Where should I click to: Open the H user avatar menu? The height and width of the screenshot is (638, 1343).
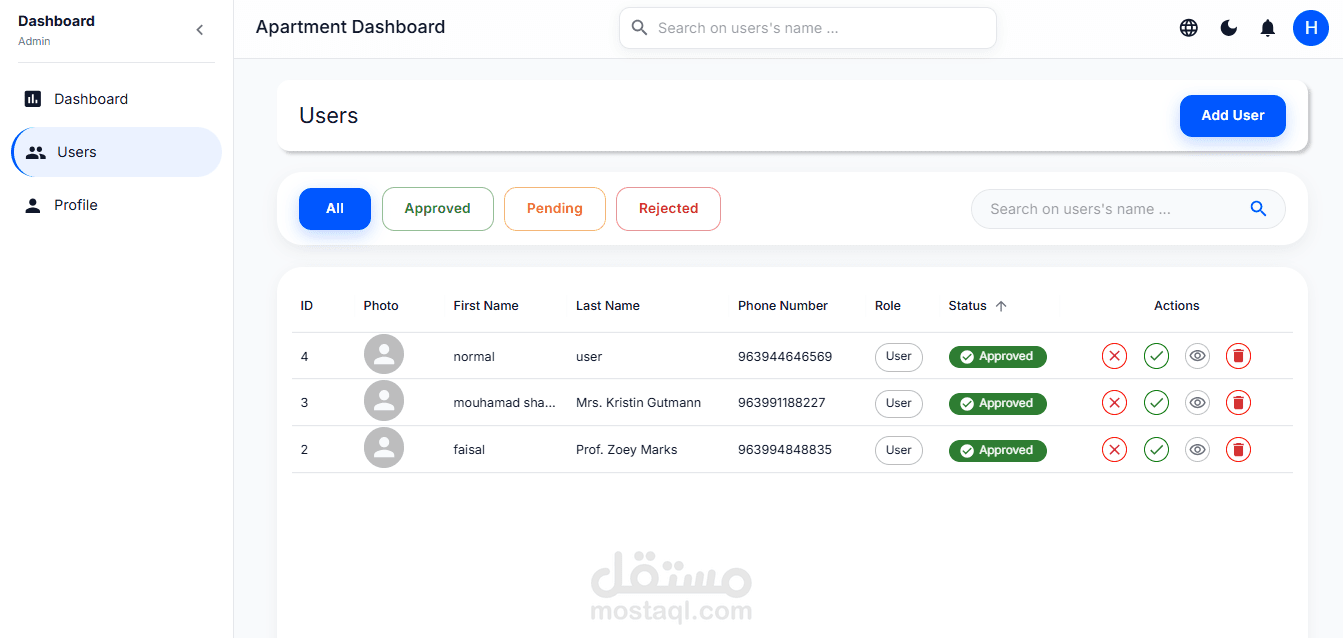tap(1311, 28)
